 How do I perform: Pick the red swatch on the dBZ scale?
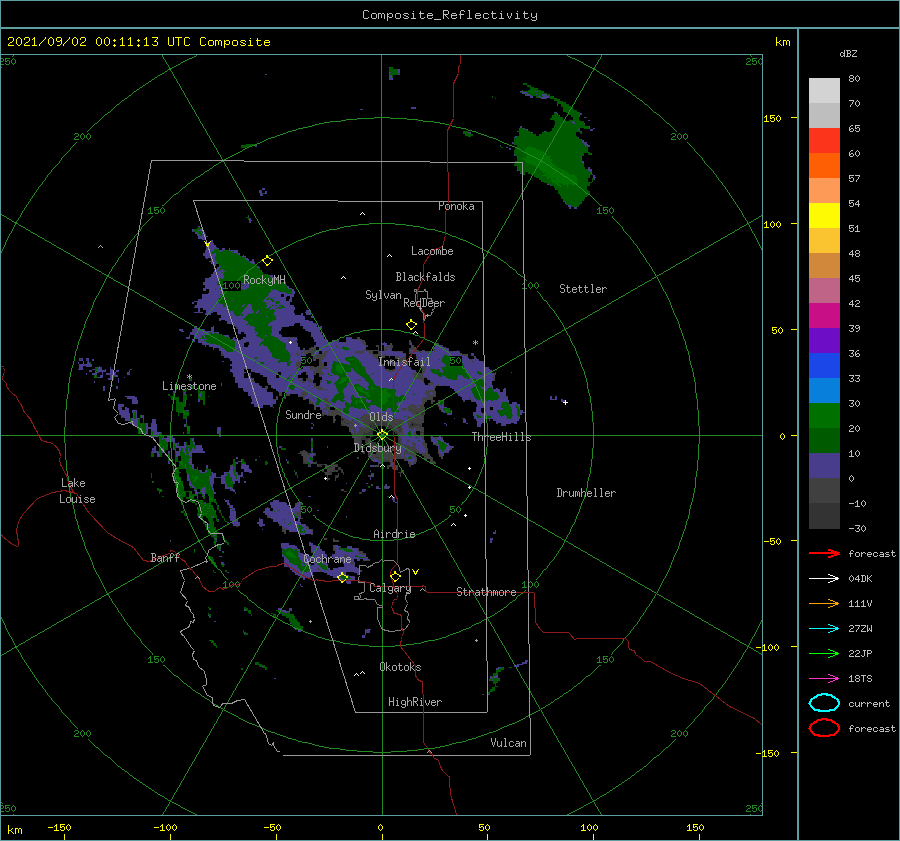824,141
